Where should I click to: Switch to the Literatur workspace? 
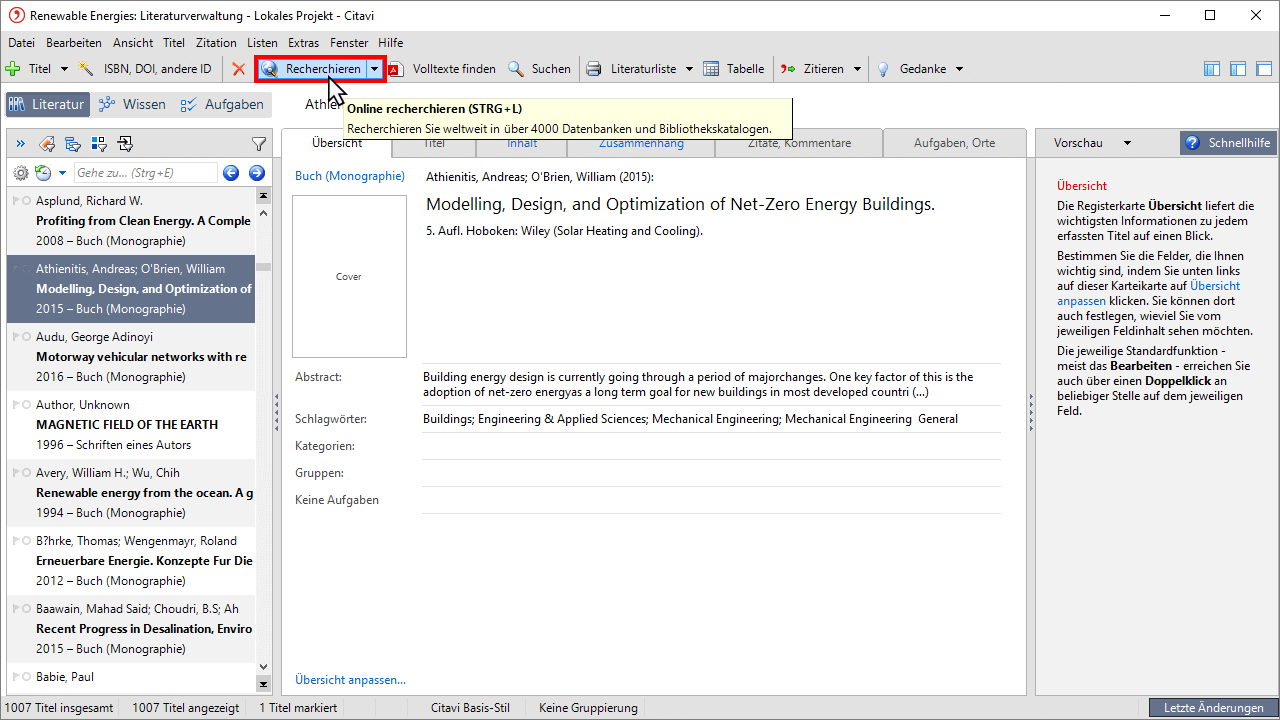[x=48, y=104]
